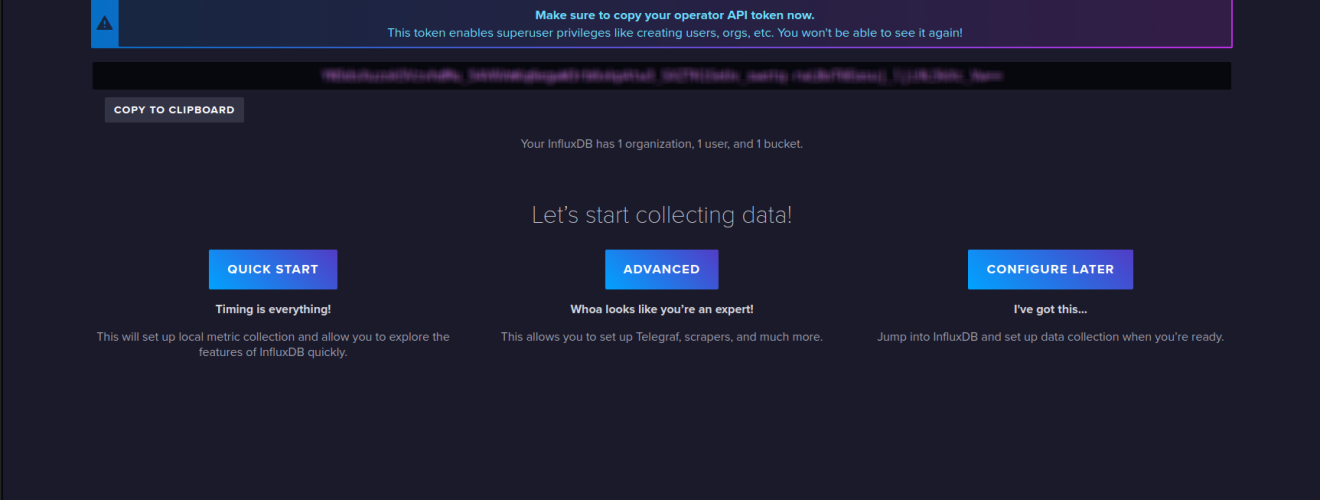This screenshot has width=1320, height=500.
Task: Click the Quick Start button
Action: (x=273, y=269)
